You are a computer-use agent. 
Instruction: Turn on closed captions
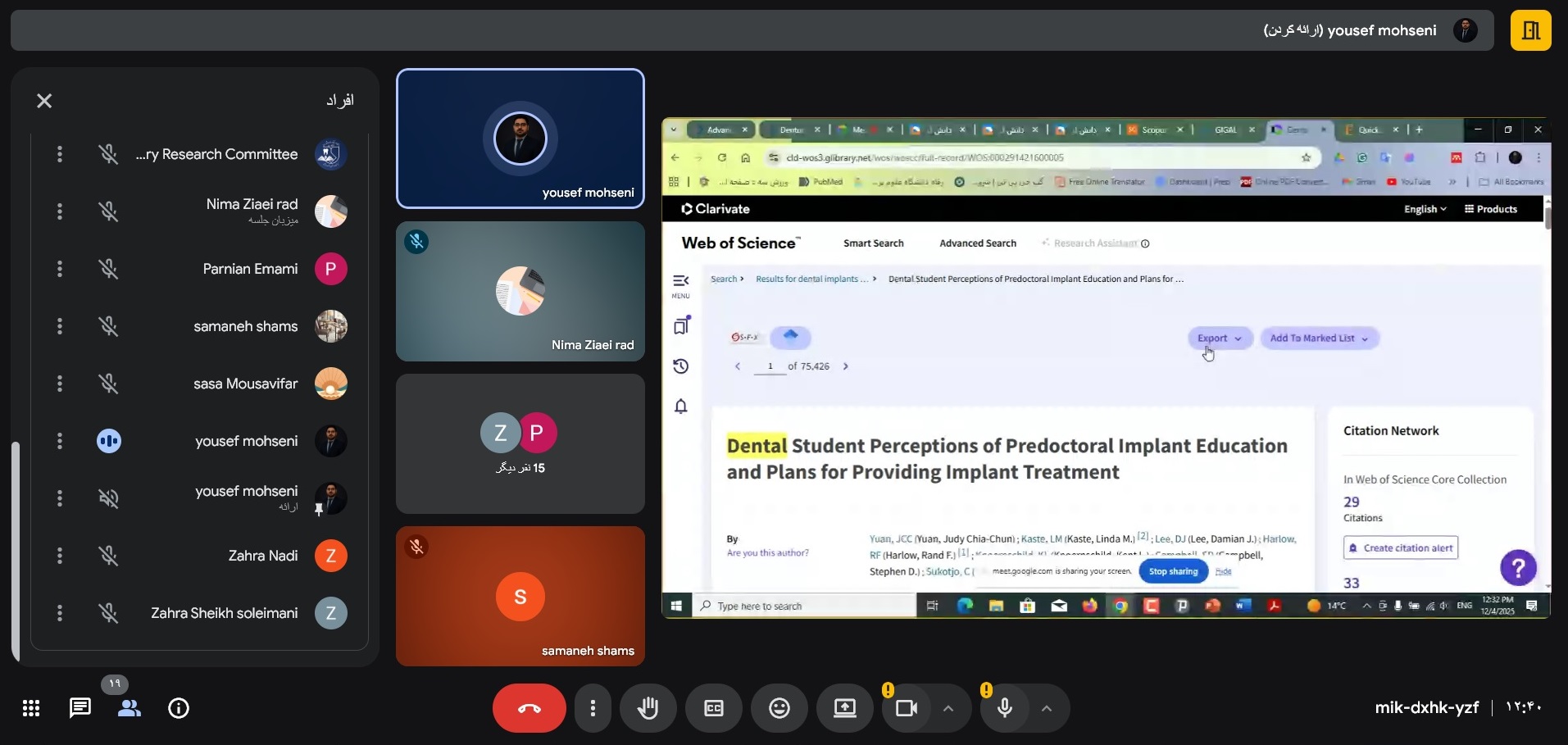[x=713, y=708]
